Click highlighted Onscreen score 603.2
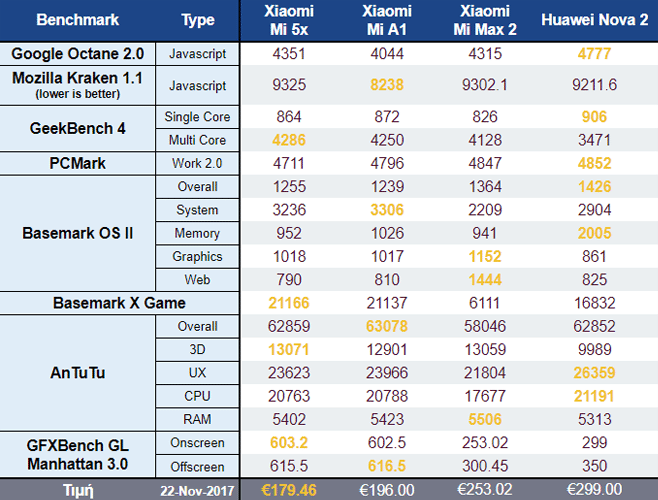 coord(289,443)
